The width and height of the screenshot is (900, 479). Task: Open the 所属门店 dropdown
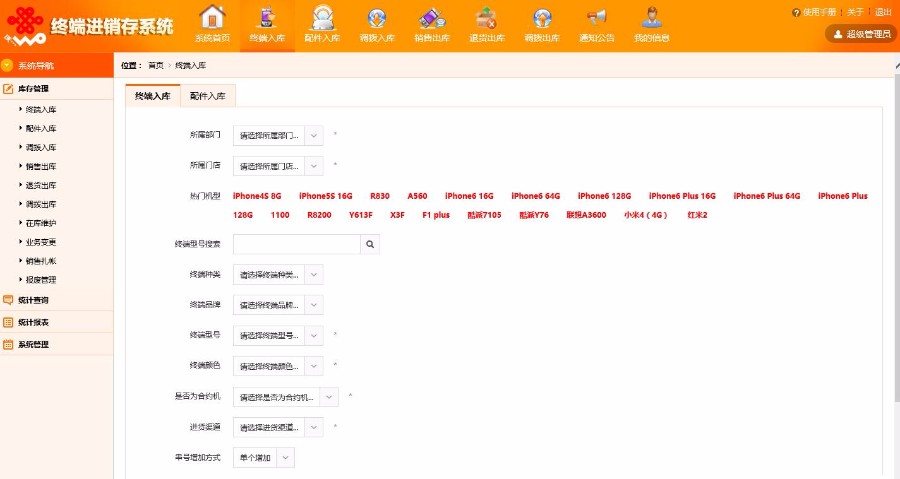coord(278,166)
